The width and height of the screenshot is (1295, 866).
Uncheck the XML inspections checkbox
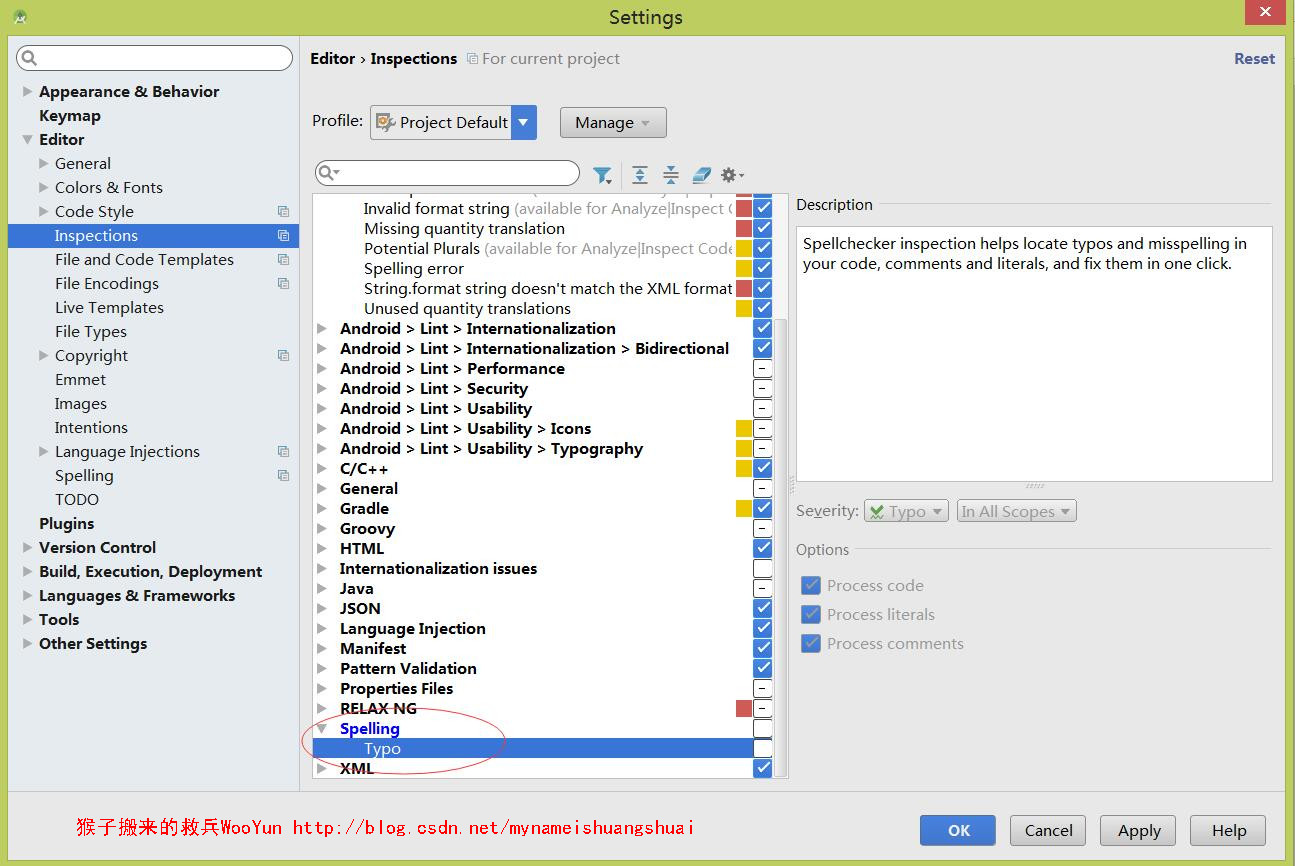point(763,768)
